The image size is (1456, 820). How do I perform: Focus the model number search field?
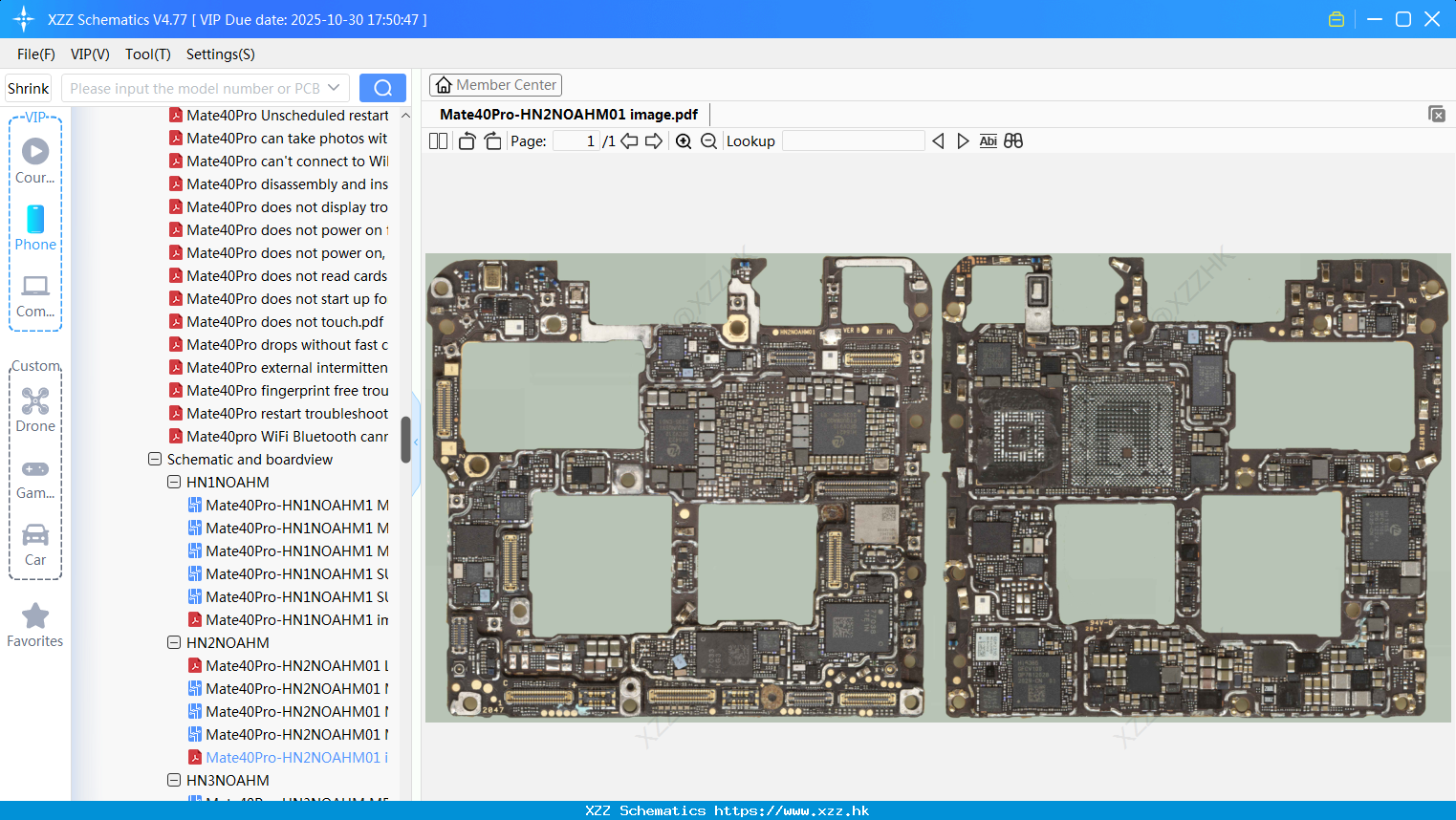pos(196,88)
